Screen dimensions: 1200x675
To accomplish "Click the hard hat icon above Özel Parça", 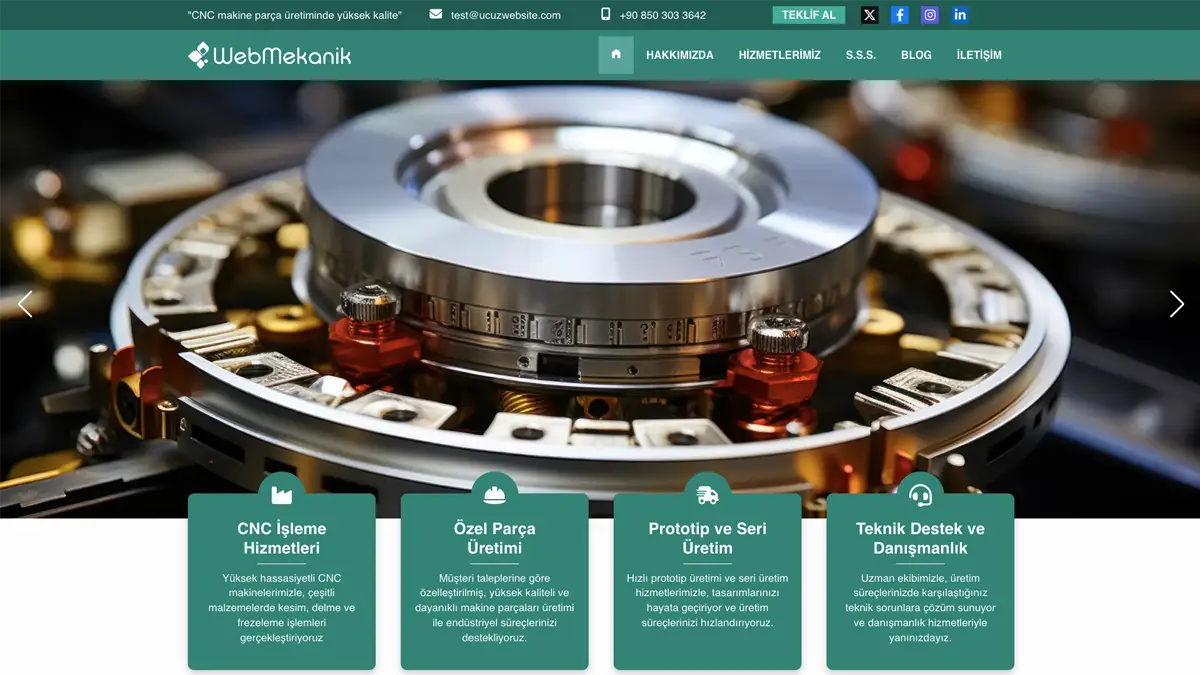I will [494, 495].
